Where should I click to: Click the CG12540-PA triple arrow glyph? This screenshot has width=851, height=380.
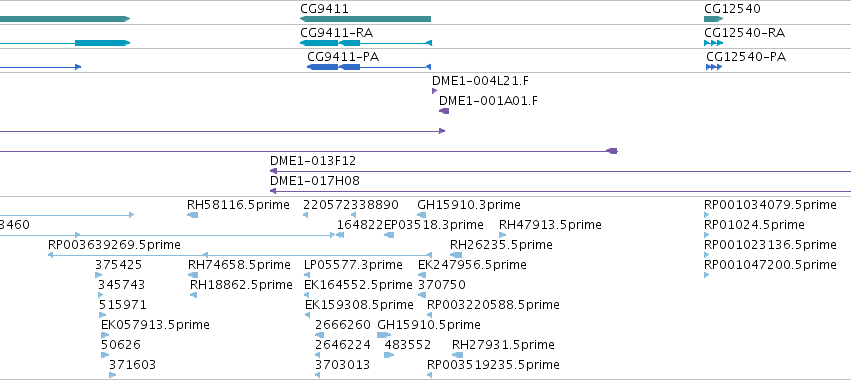tap(714, 67)
